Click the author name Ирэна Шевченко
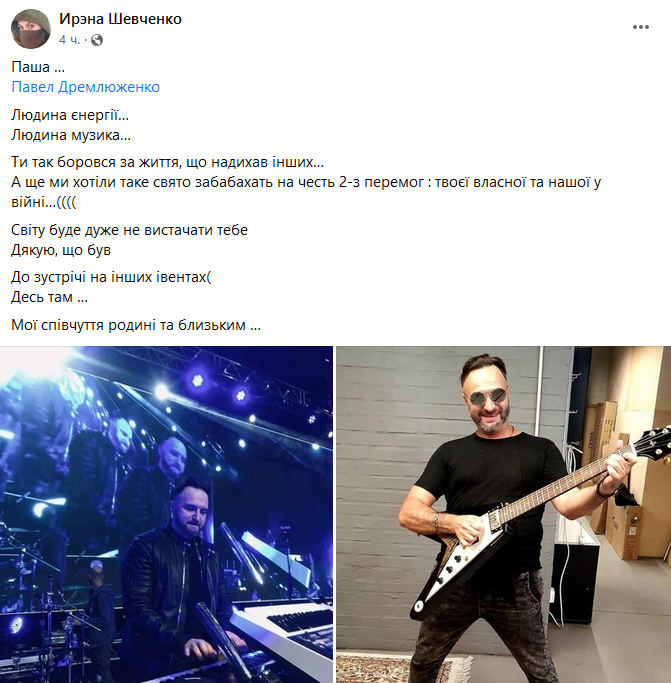This screenshot has width=671, height=683. coord(120,19)
